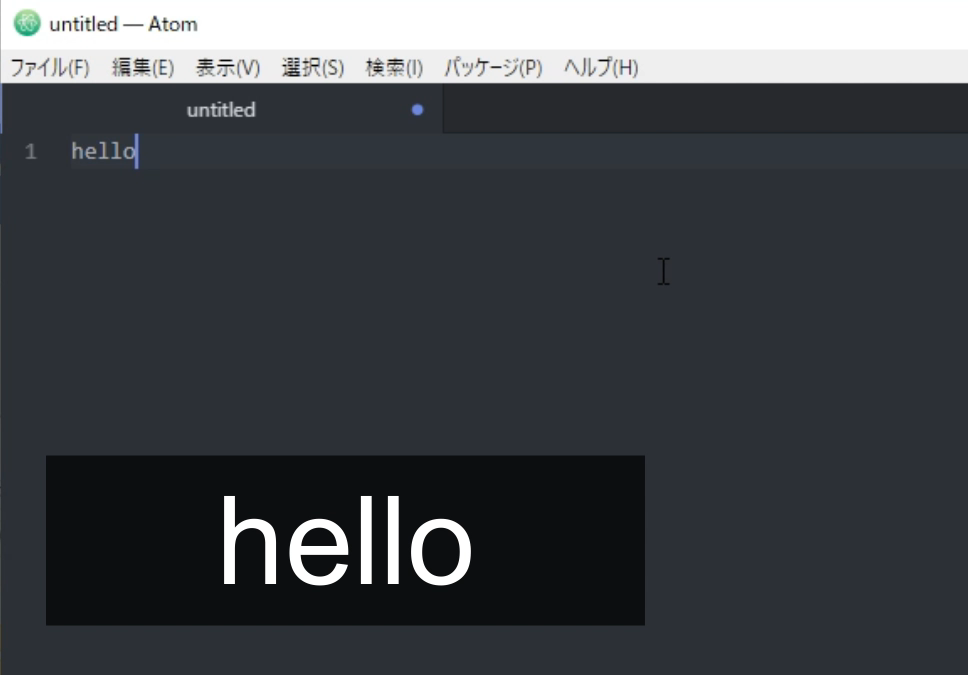Open the ファイル(F) menu
This screenshot has height=675, width=968.
[x=50, y=67]
